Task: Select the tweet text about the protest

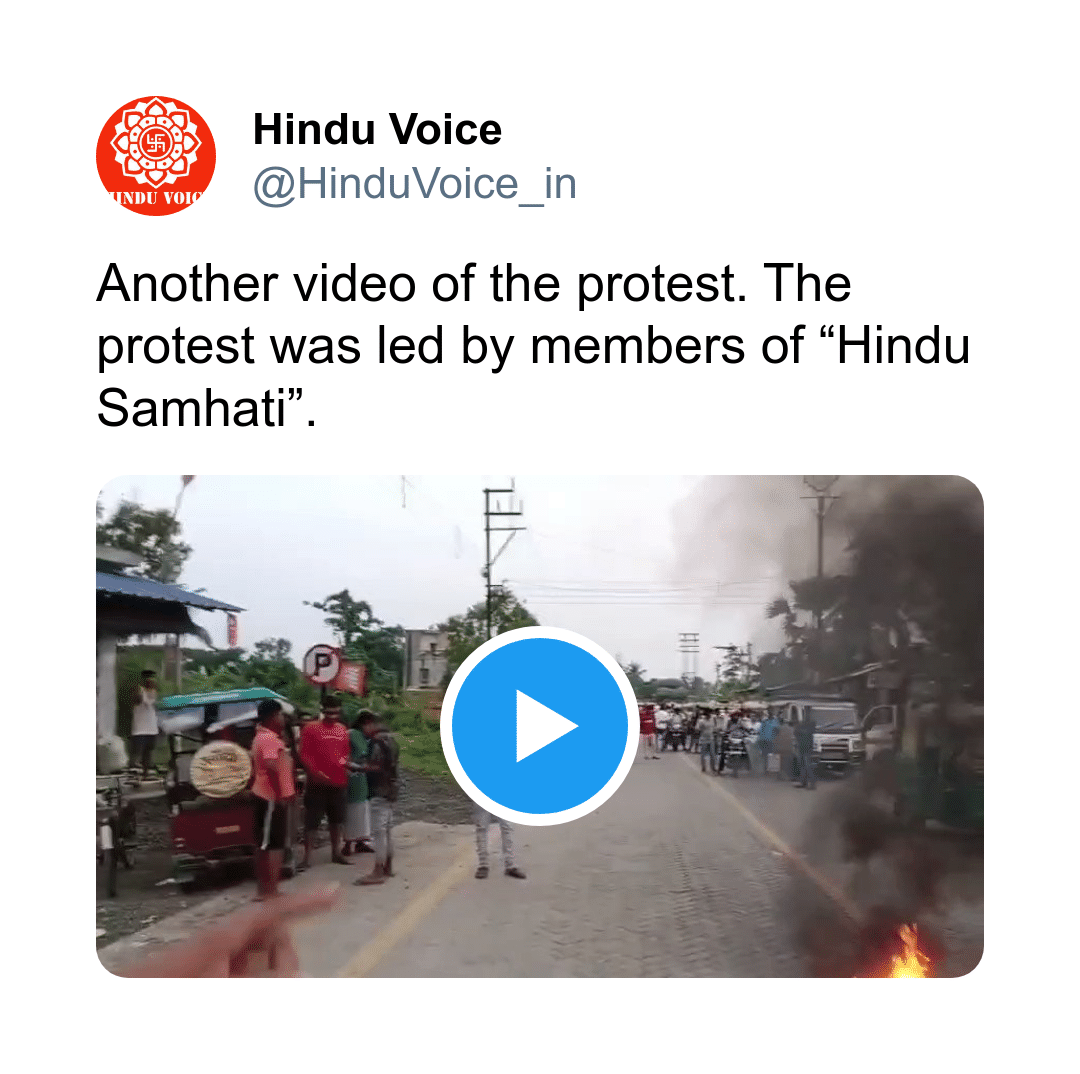Action: [x=532, y=345]
